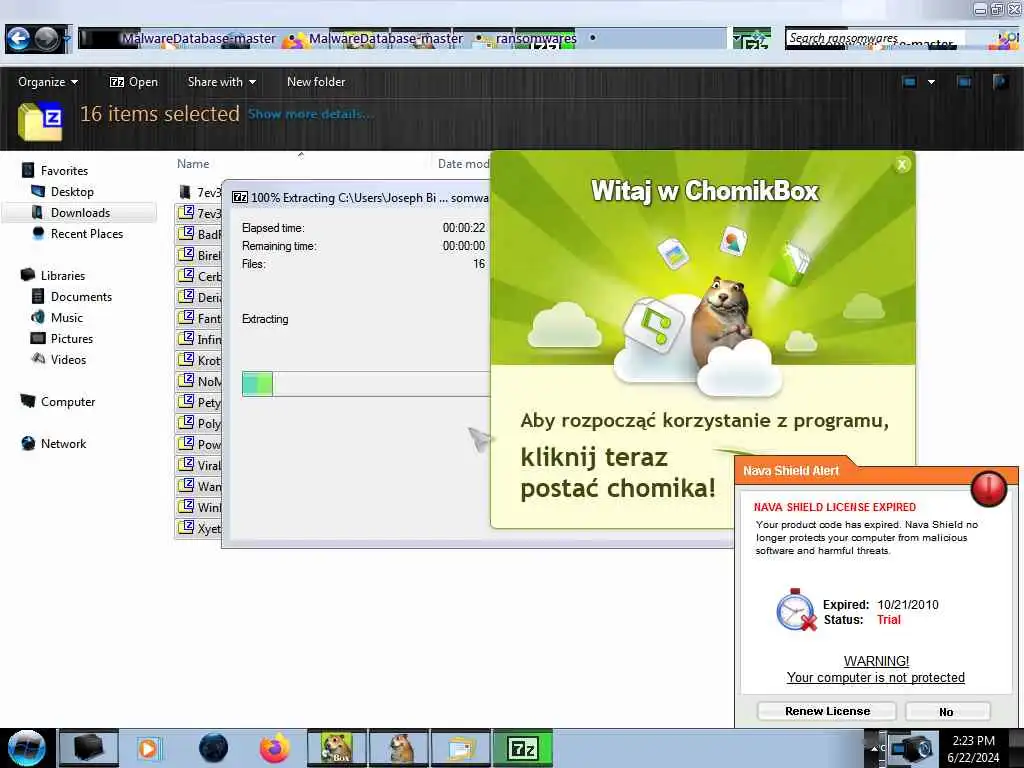Select the Wan archive file icon
This screenshot has height=768, width=1024.
point(186,486)
